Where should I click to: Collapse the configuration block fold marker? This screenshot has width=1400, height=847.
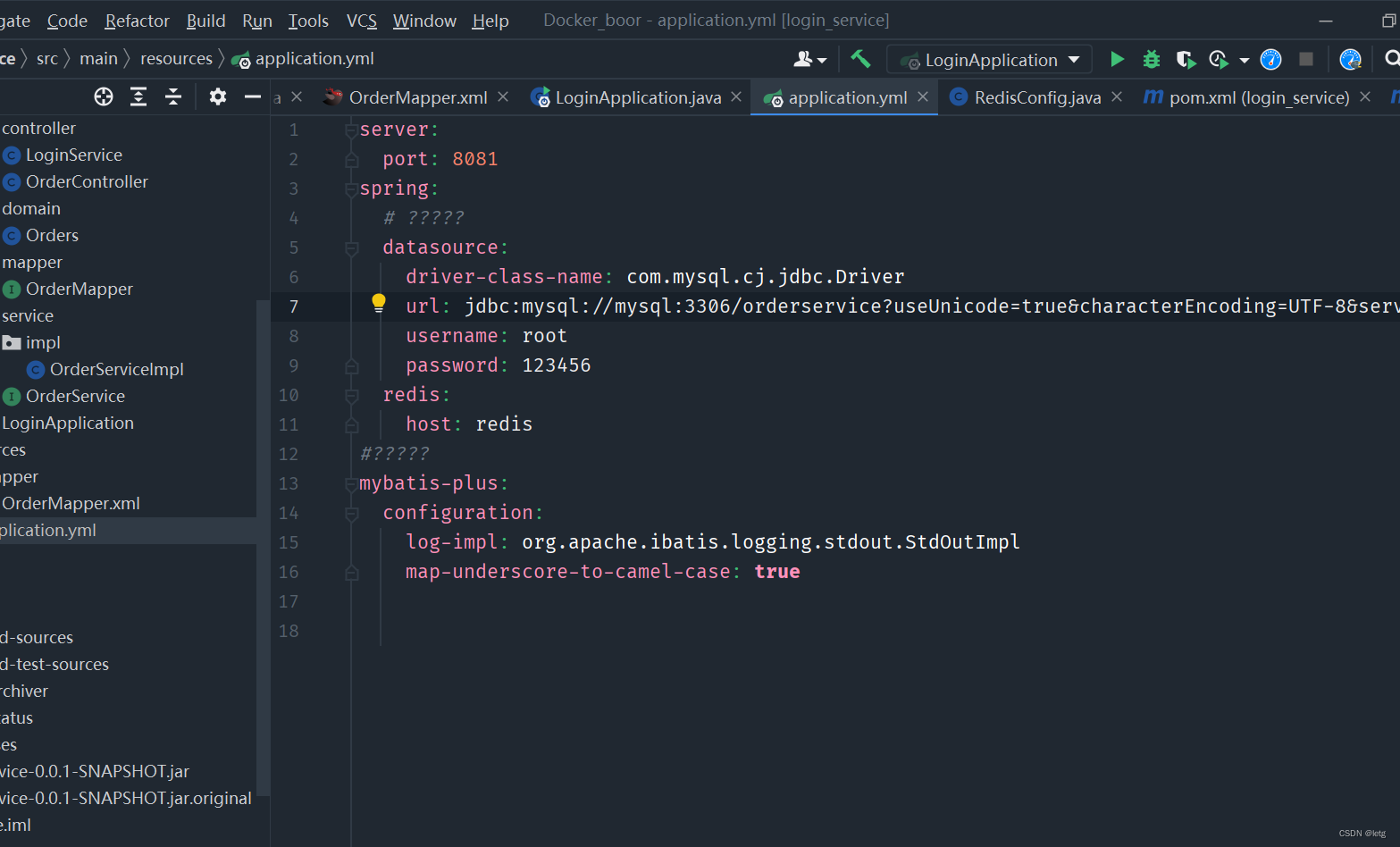click(351, 514)
